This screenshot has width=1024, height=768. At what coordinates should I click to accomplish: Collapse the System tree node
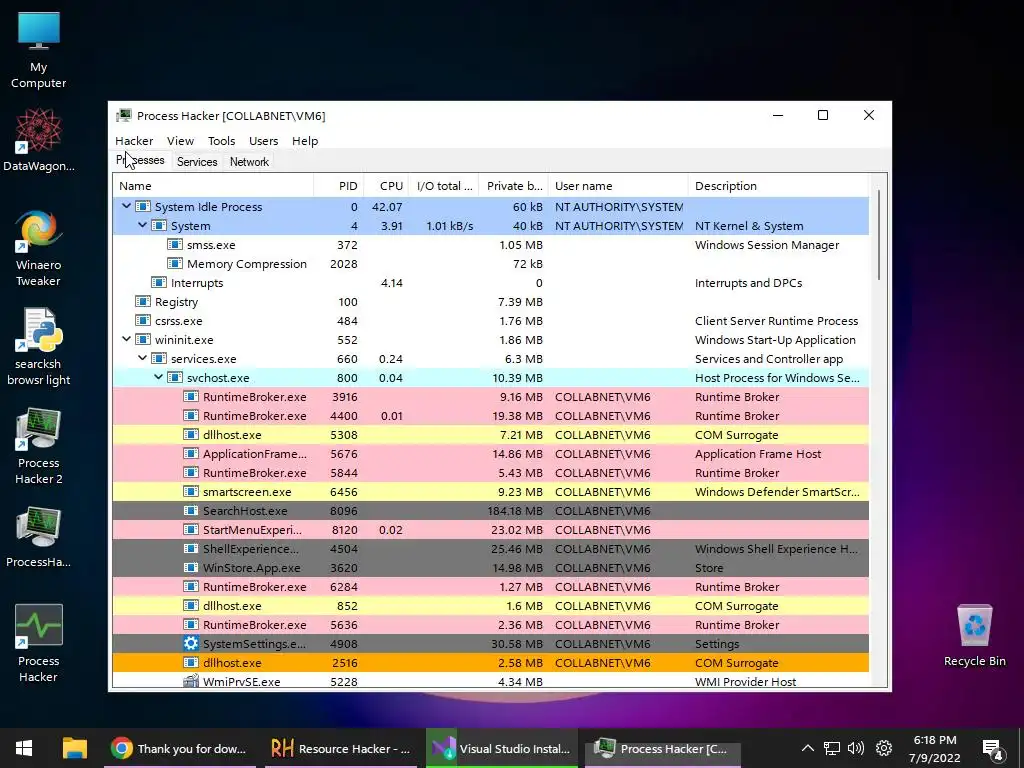(142, 225)
